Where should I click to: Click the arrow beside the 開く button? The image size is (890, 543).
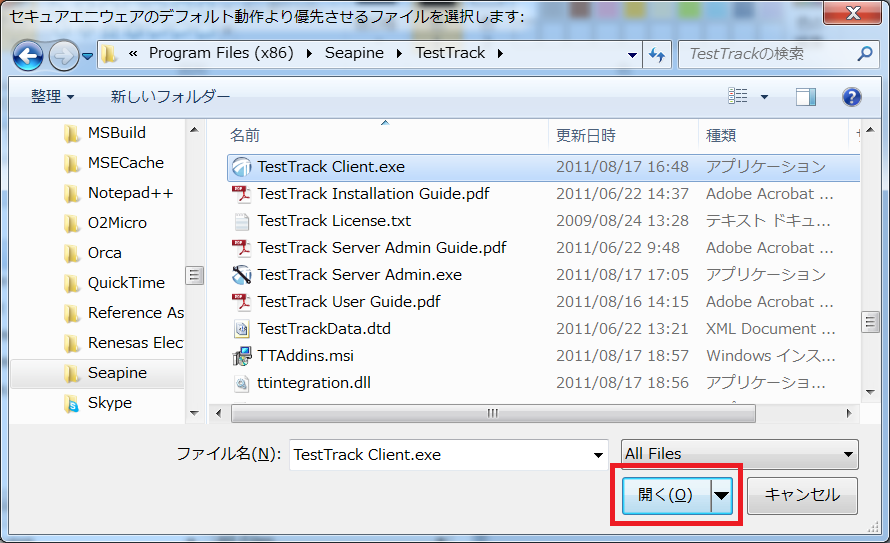coord(721,495)
